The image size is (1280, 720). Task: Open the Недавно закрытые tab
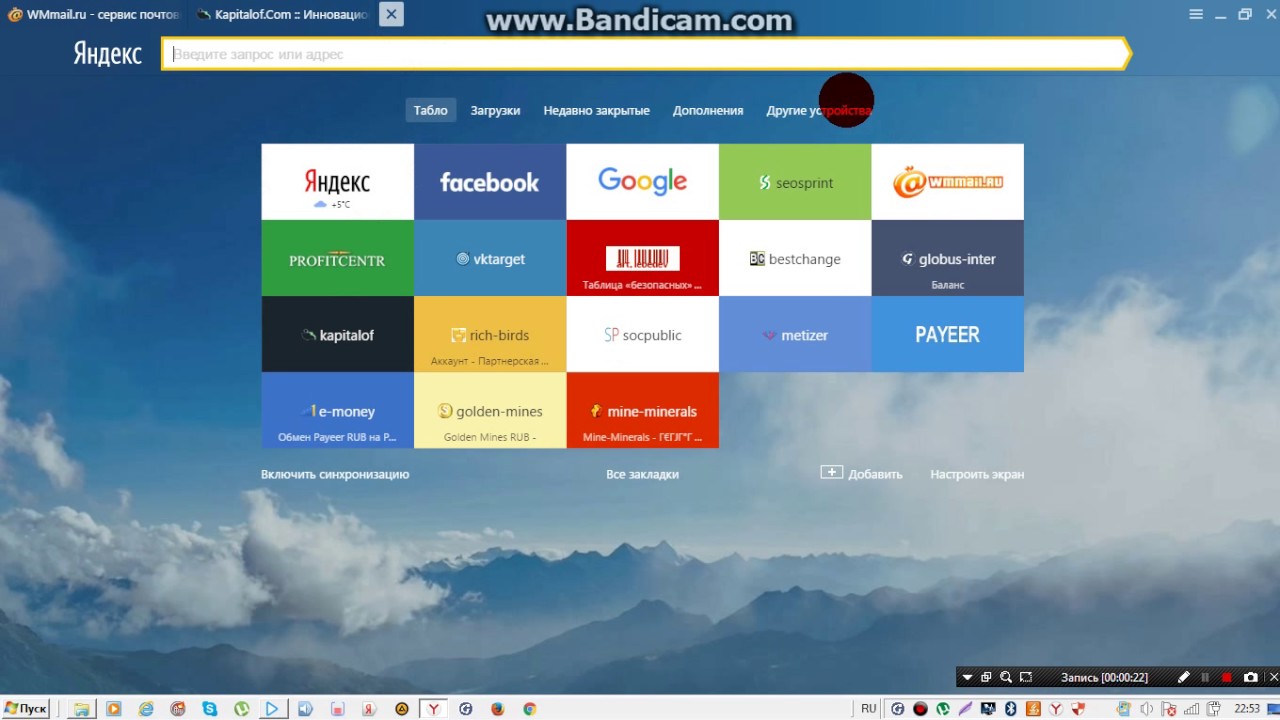point(596,111)
